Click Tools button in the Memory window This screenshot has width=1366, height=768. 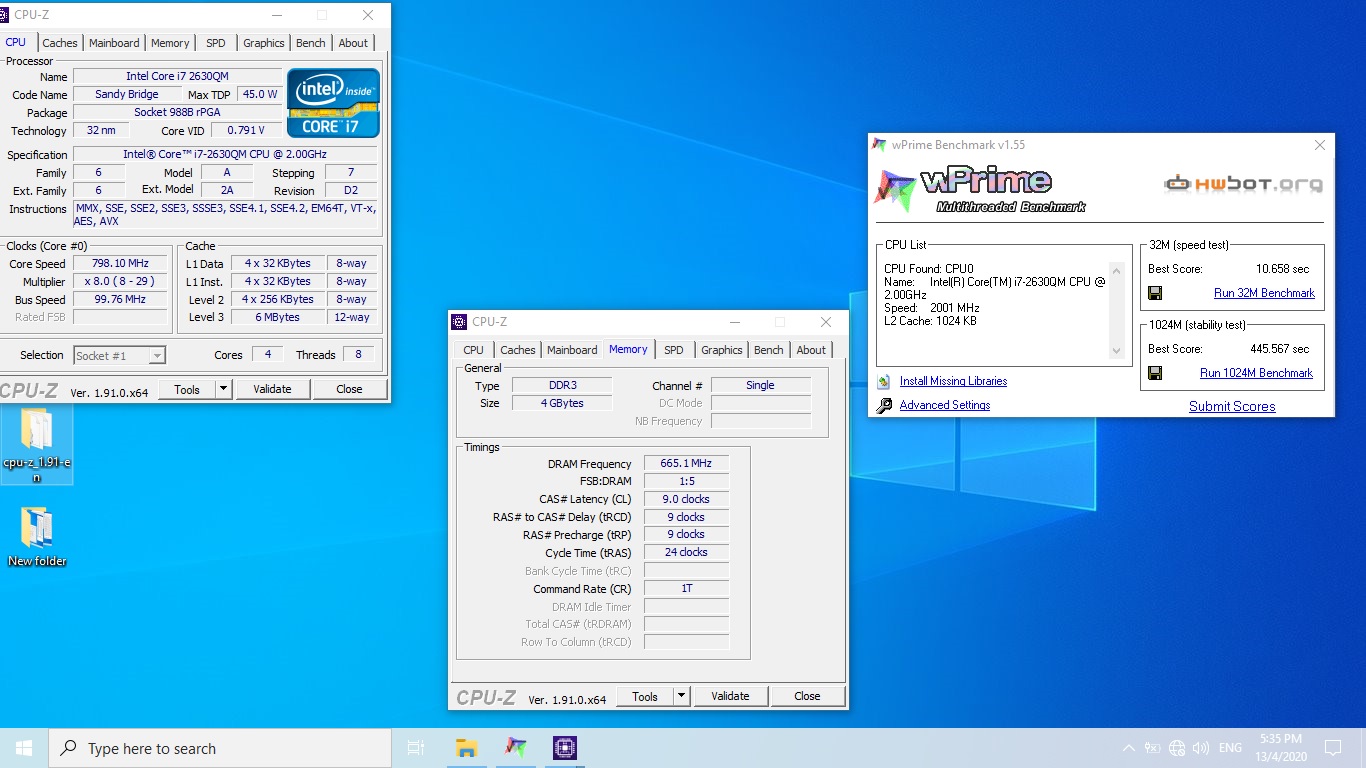(645, 696)
